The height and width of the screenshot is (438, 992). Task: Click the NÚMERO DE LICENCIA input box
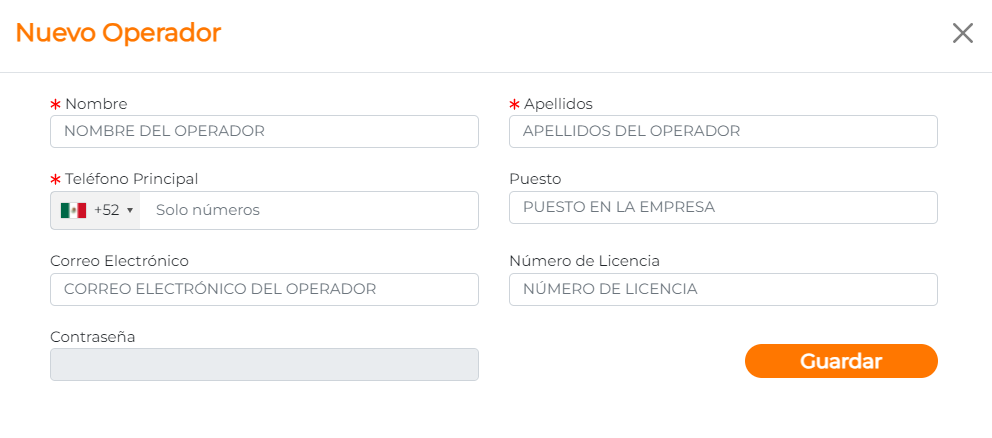coord(723,289)
